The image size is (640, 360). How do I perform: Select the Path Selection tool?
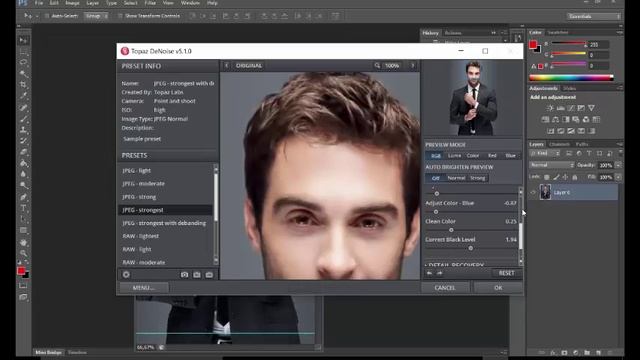23,219
